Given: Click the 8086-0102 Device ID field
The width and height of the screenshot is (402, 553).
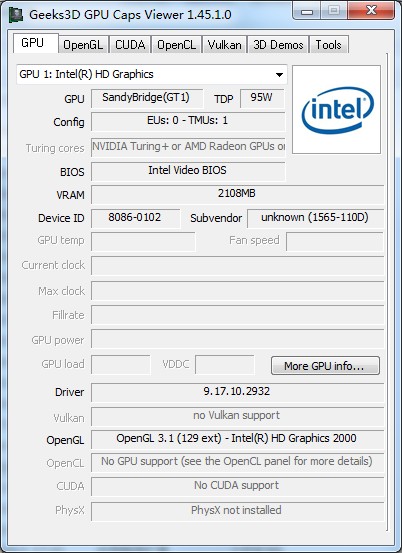Looking at the screenshot, I should point(135,218).
